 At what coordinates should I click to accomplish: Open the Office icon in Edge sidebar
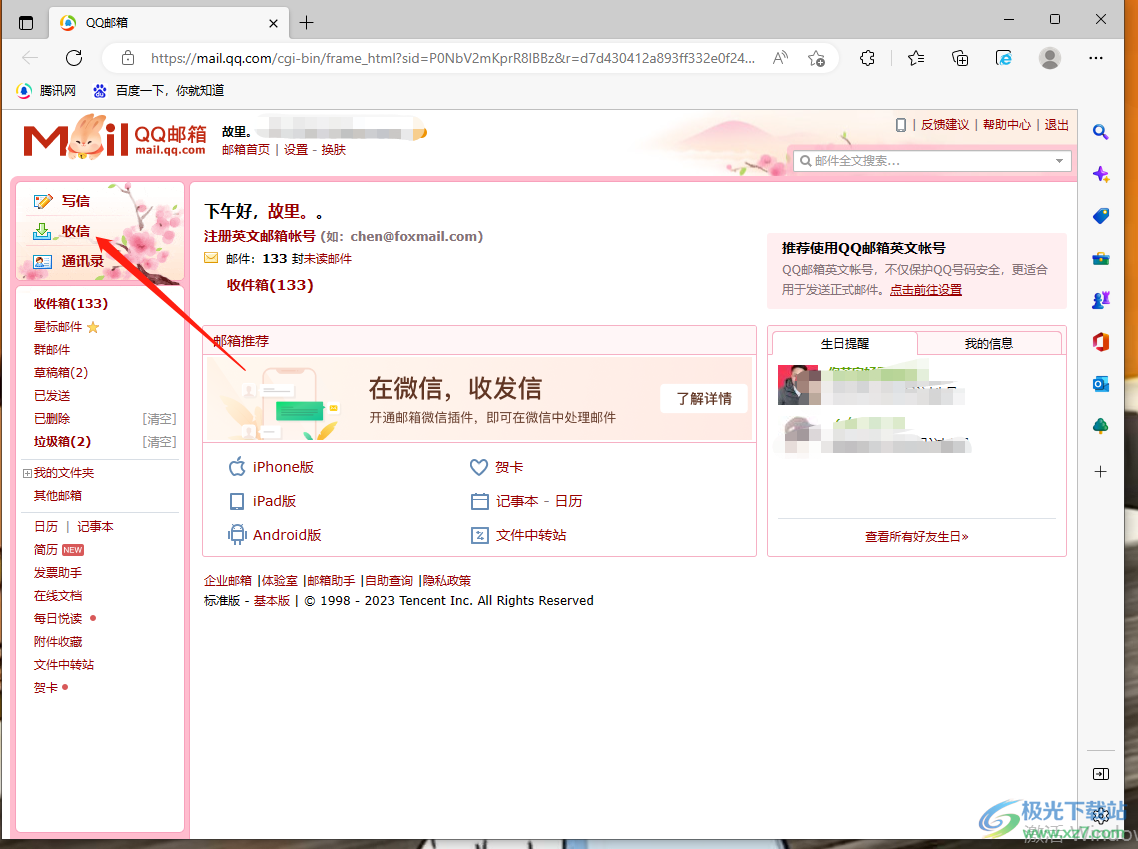point(1100,342)
